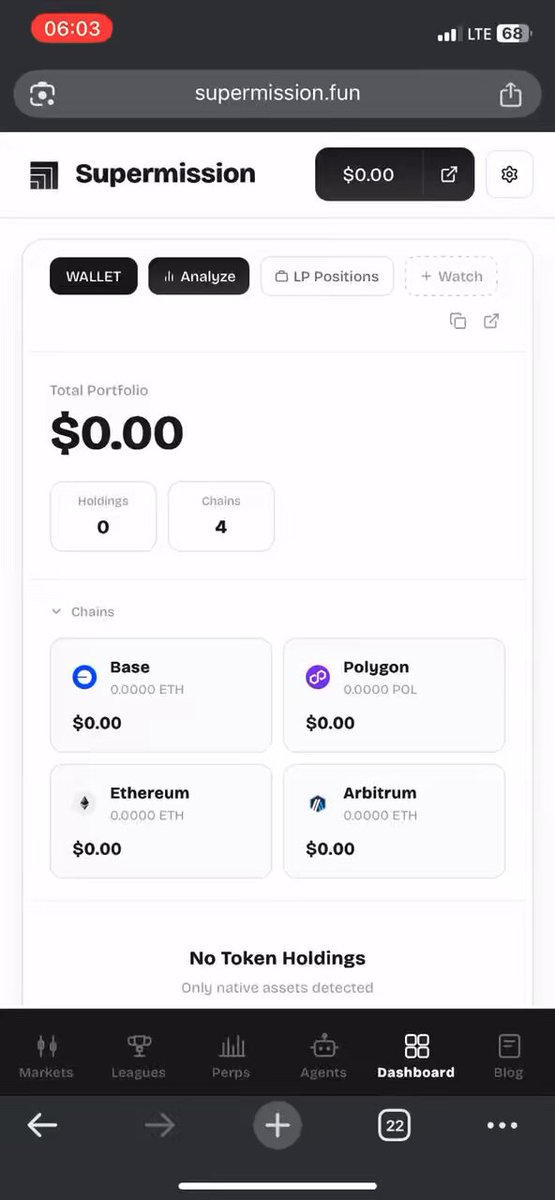Select the Base chain card

(x=161, y=695)
